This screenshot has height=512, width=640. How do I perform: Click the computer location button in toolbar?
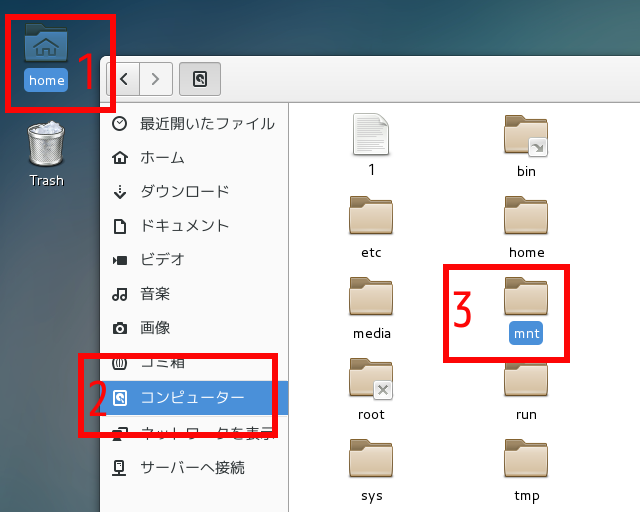click(x=200, y=78)
